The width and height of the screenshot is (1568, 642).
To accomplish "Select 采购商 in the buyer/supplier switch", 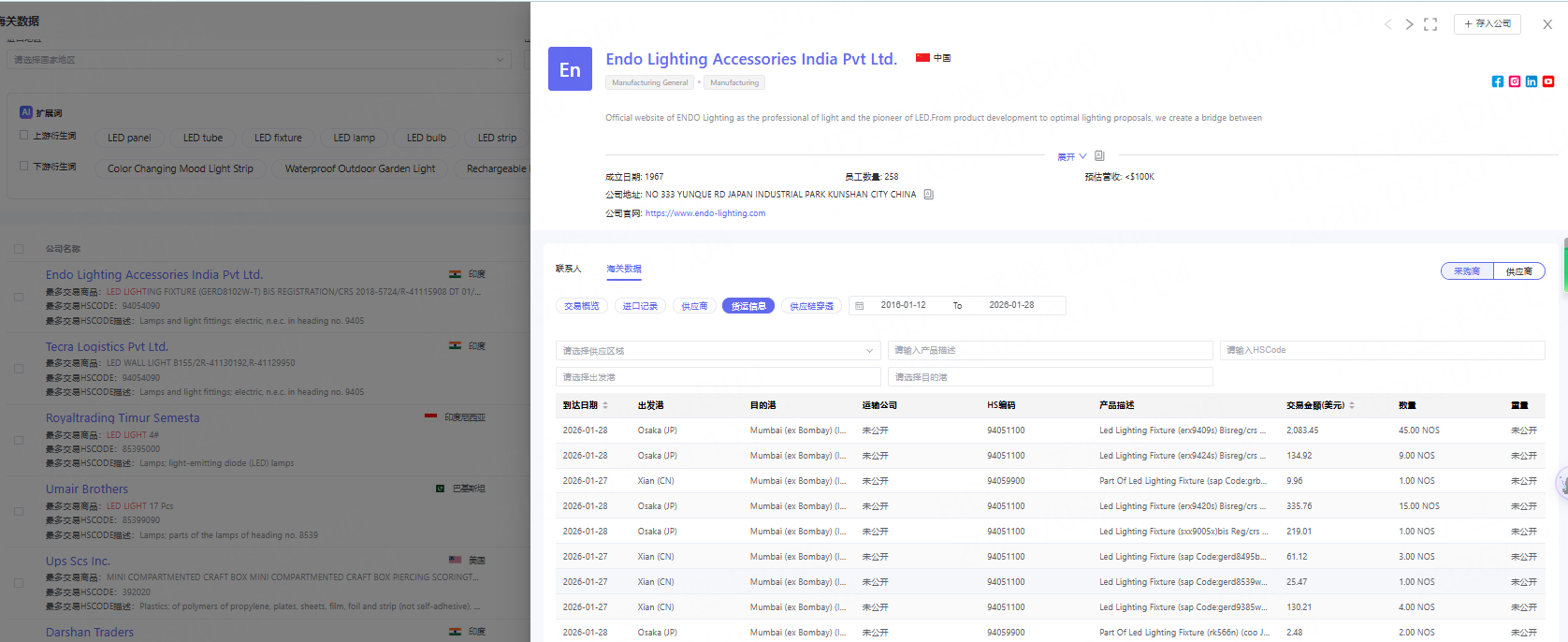I will click(1467, 271).
